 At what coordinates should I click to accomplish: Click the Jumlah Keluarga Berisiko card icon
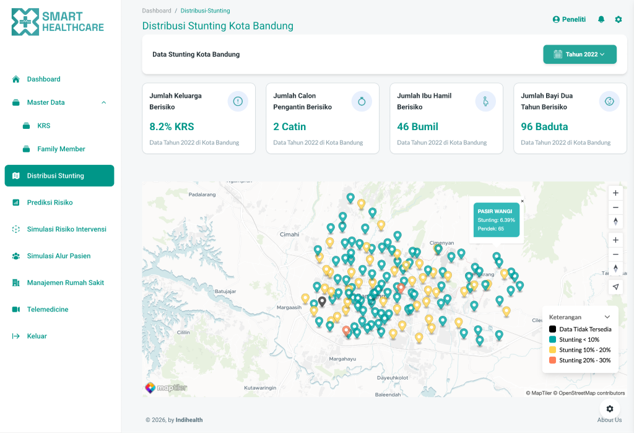(238, 101)
